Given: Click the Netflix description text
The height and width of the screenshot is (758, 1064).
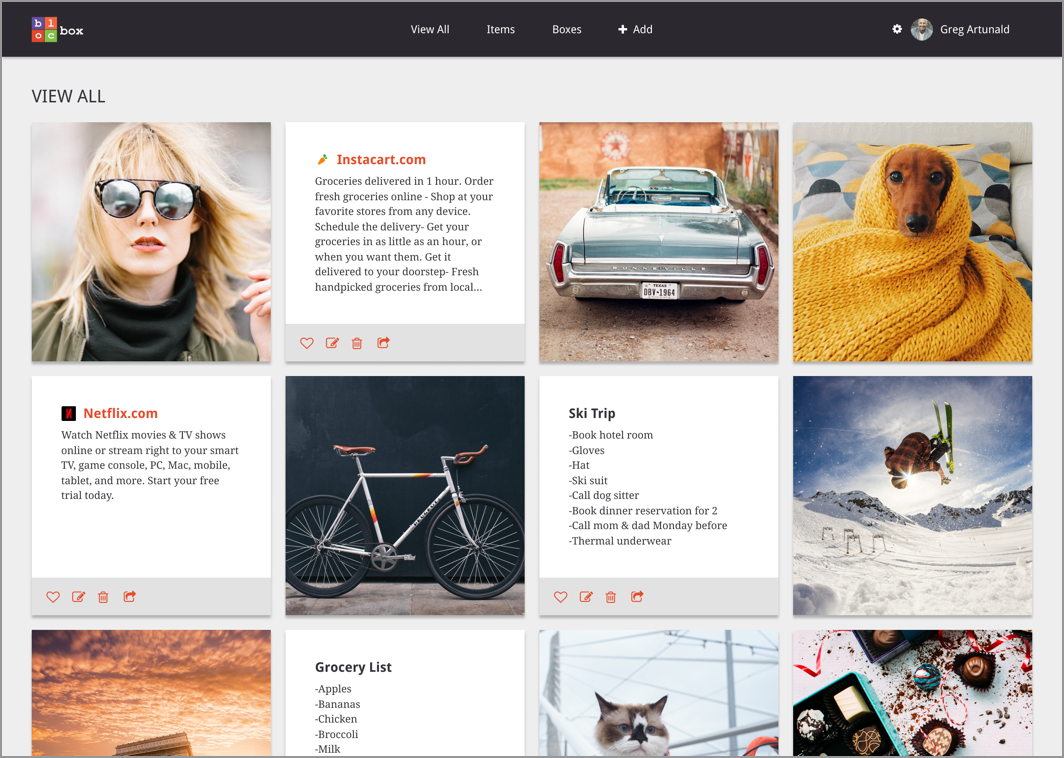Looking at the screenshot, I should click(150, 465).
